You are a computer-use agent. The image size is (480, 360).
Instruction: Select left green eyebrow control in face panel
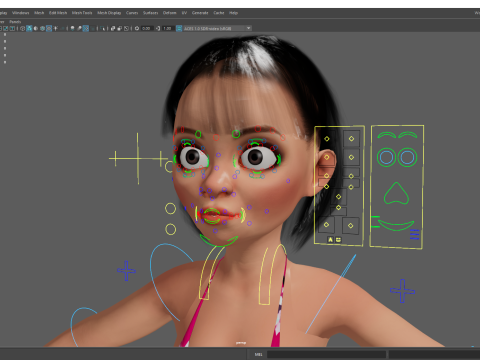387,135
